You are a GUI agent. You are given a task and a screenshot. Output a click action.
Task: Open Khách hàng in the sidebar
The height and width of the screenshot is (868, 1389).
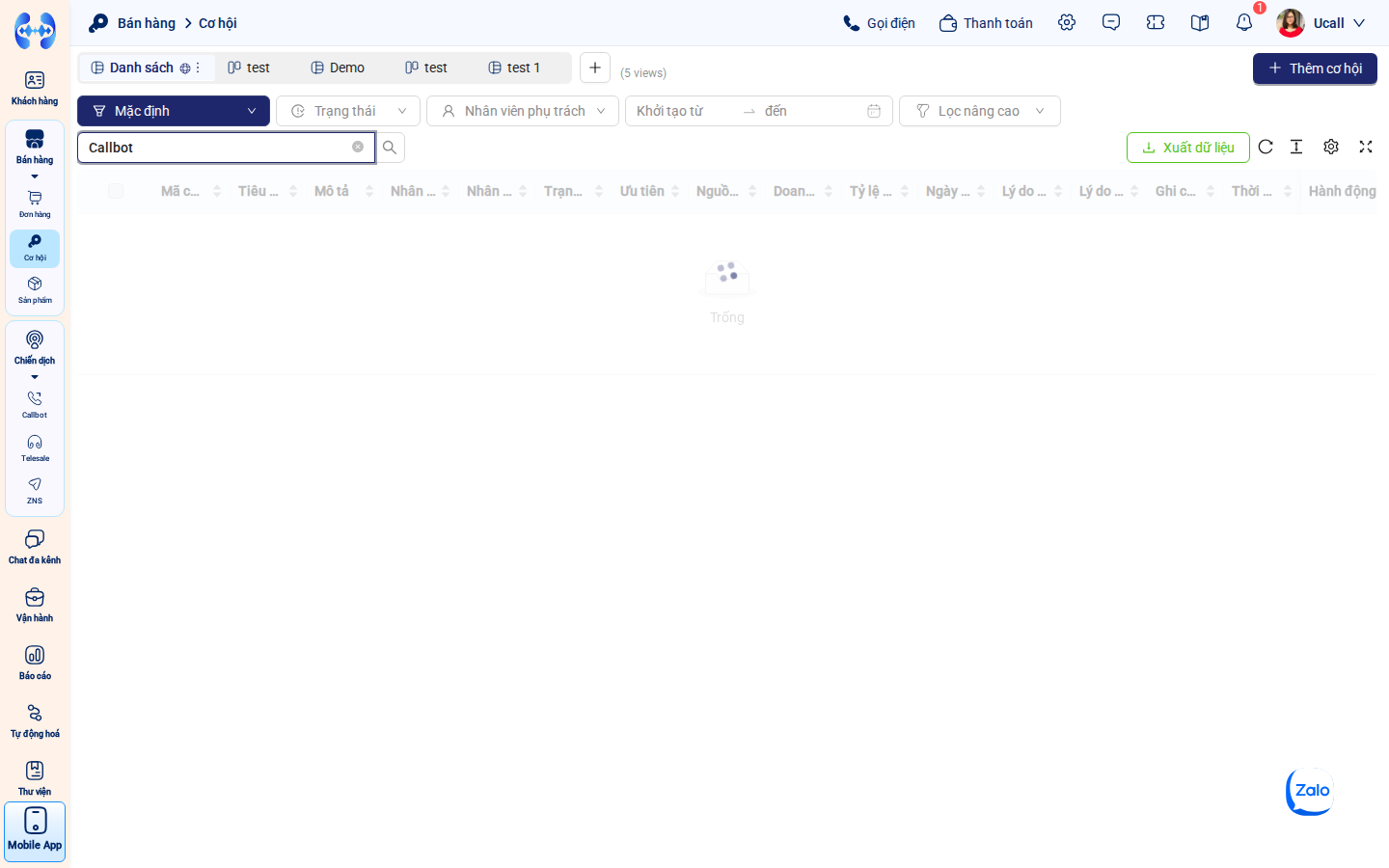coord(35,88)
